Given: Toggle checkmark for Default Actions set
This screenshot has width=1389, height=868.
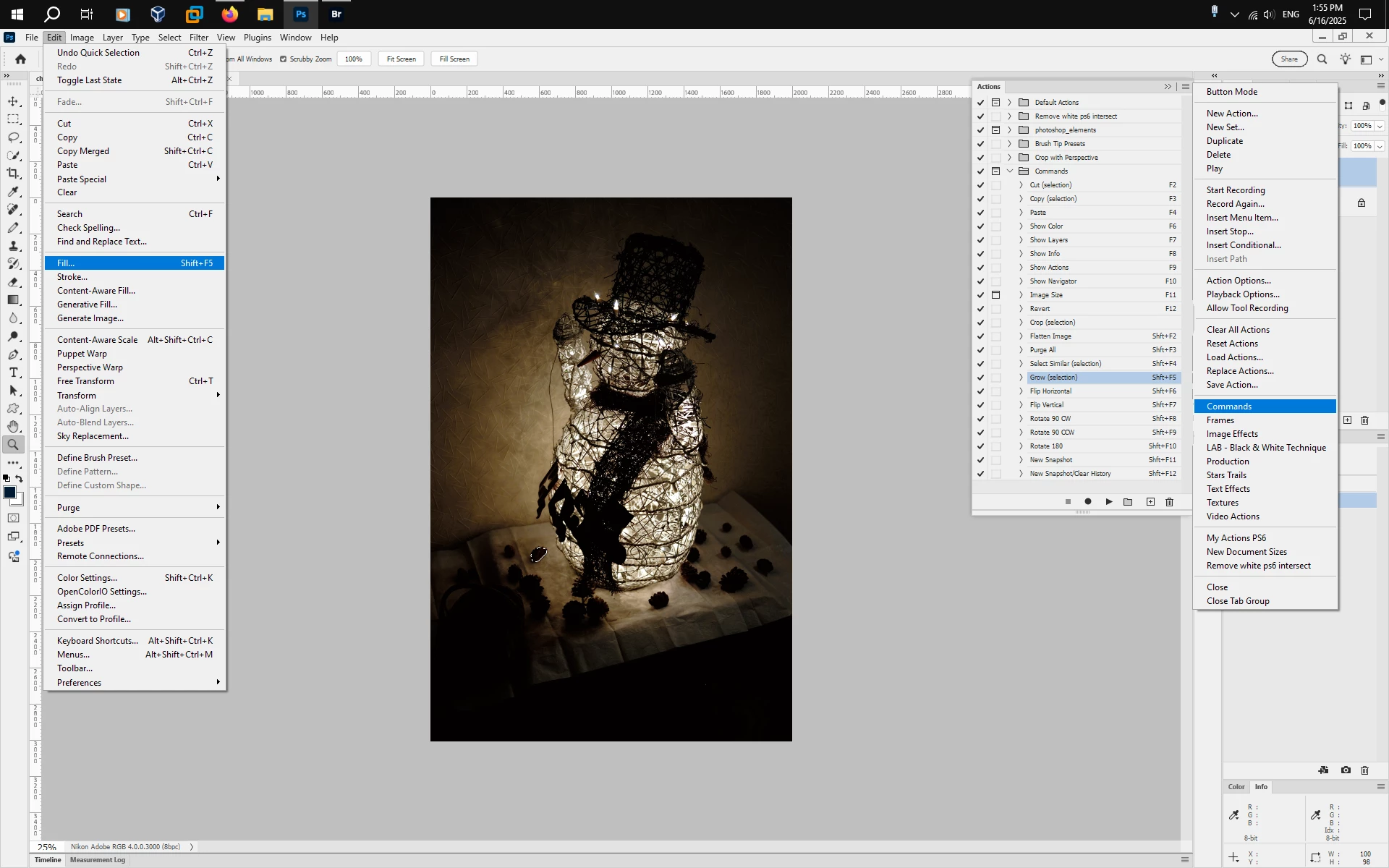Looking at the screenshot, I should pos(980,103).
